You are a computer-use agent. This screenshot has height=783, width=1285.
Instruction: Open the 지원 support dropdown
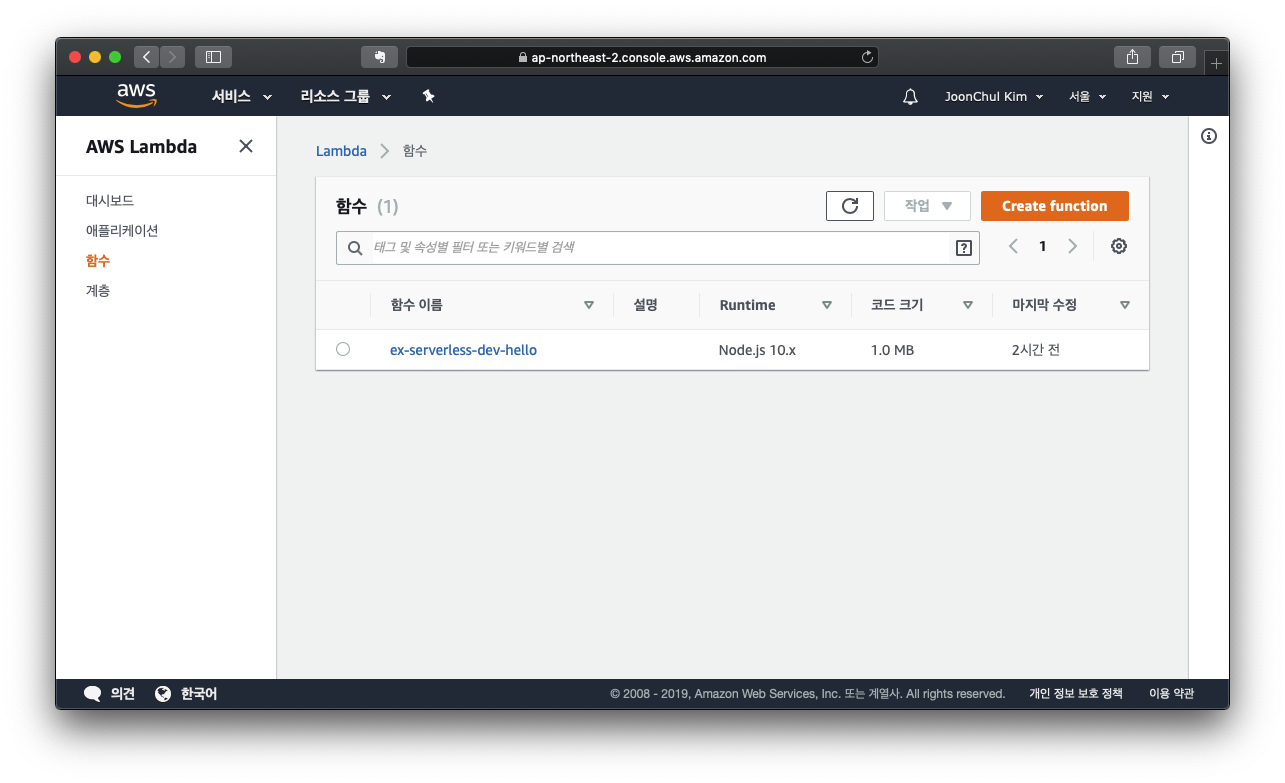click(1150, 97)
